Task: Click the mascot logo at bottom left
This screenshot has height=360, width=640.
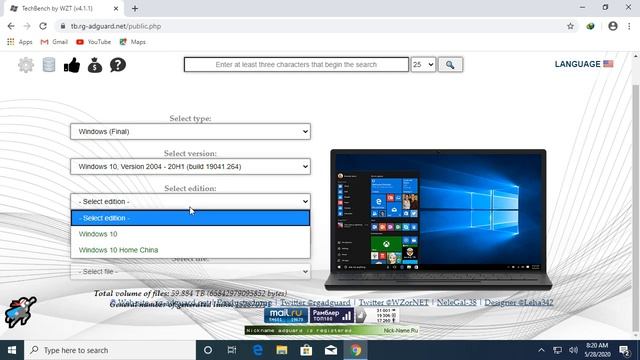Action: [20, 312]
